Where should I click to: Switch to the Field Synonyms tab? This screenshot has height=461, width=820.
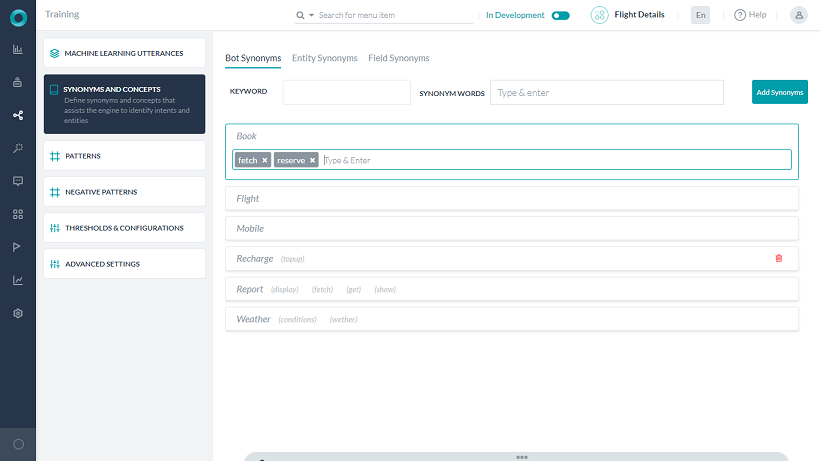[398, 58]
